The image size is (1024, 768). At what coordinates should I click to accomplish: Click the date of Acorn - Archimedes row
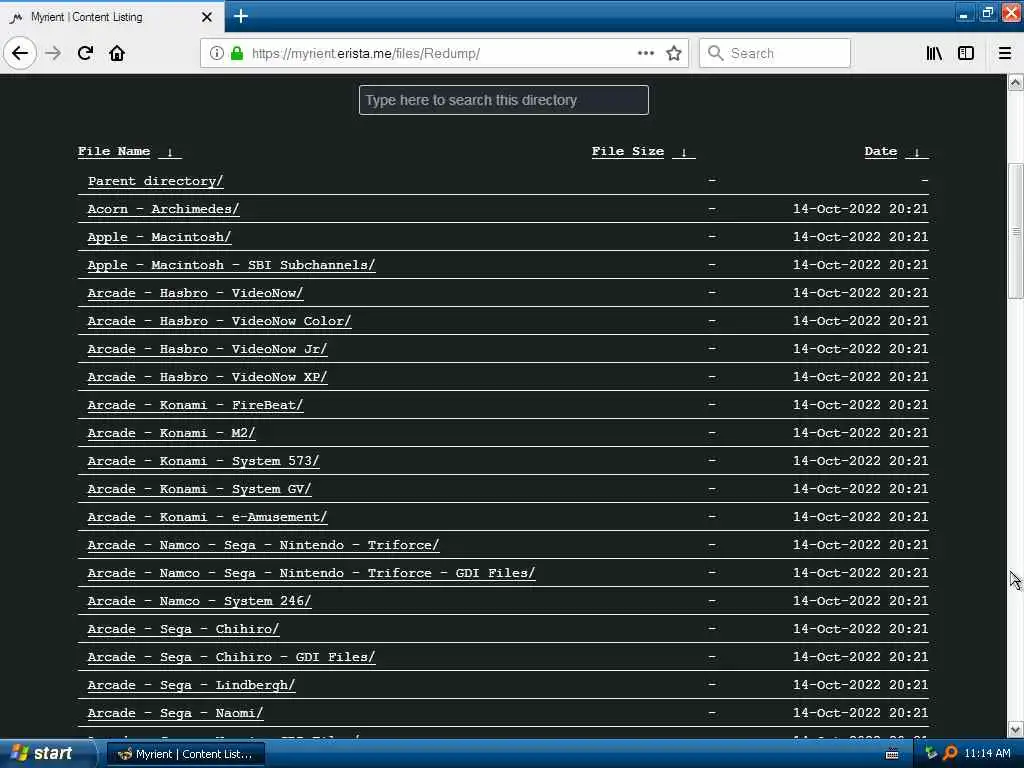click(860, 209)
